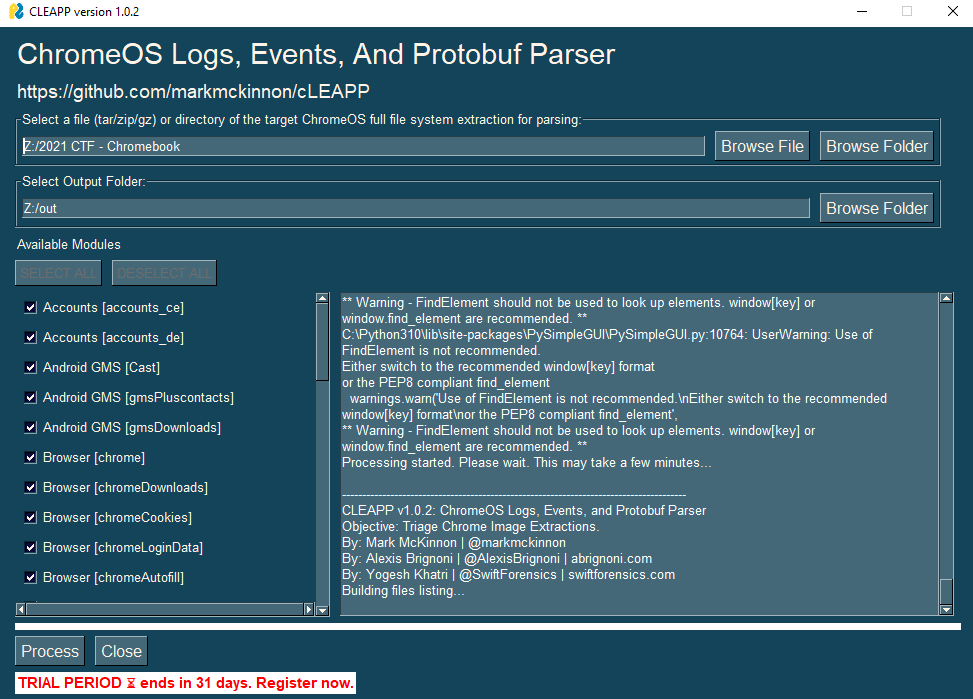Click the white progress bar
The height and width of the screenshot is (699, 973).
point(488,627)
